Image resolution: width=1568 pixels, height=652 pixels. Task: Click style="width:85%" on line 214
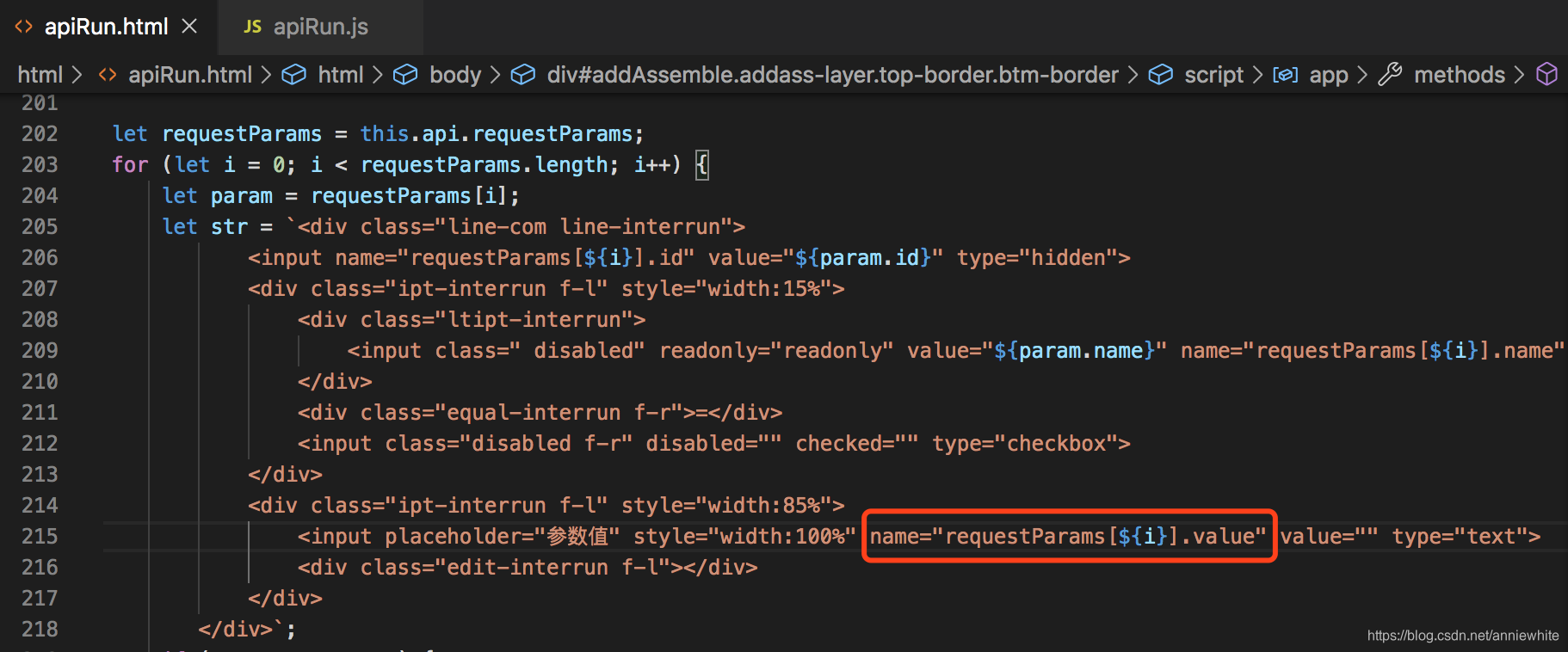(726, 506)
